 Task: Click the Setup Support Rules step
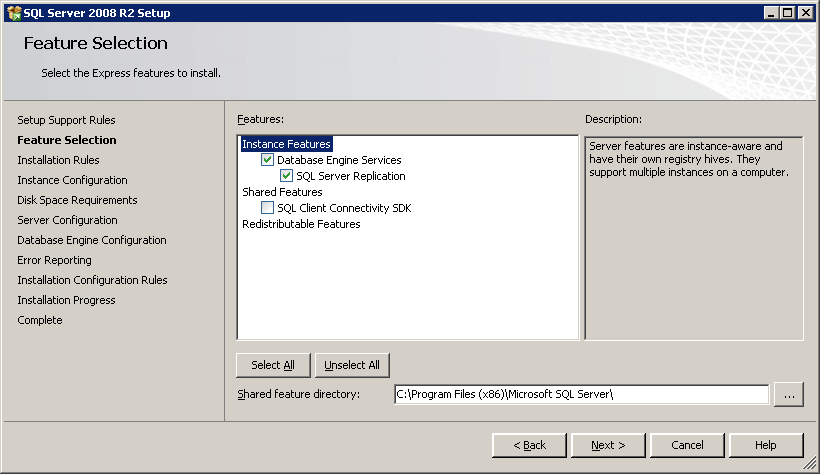point(66,120)
